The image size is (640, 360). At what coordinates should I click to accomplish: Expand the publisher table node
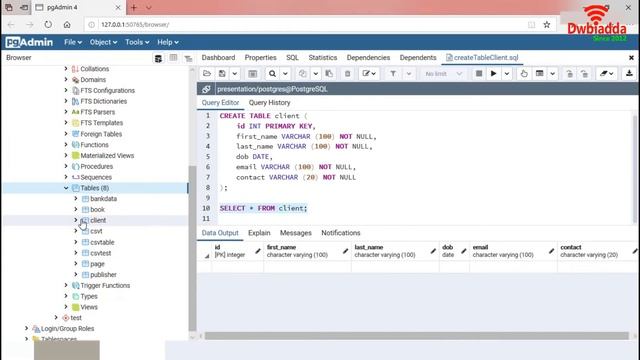pyautogui.click(x=76, y=274)
